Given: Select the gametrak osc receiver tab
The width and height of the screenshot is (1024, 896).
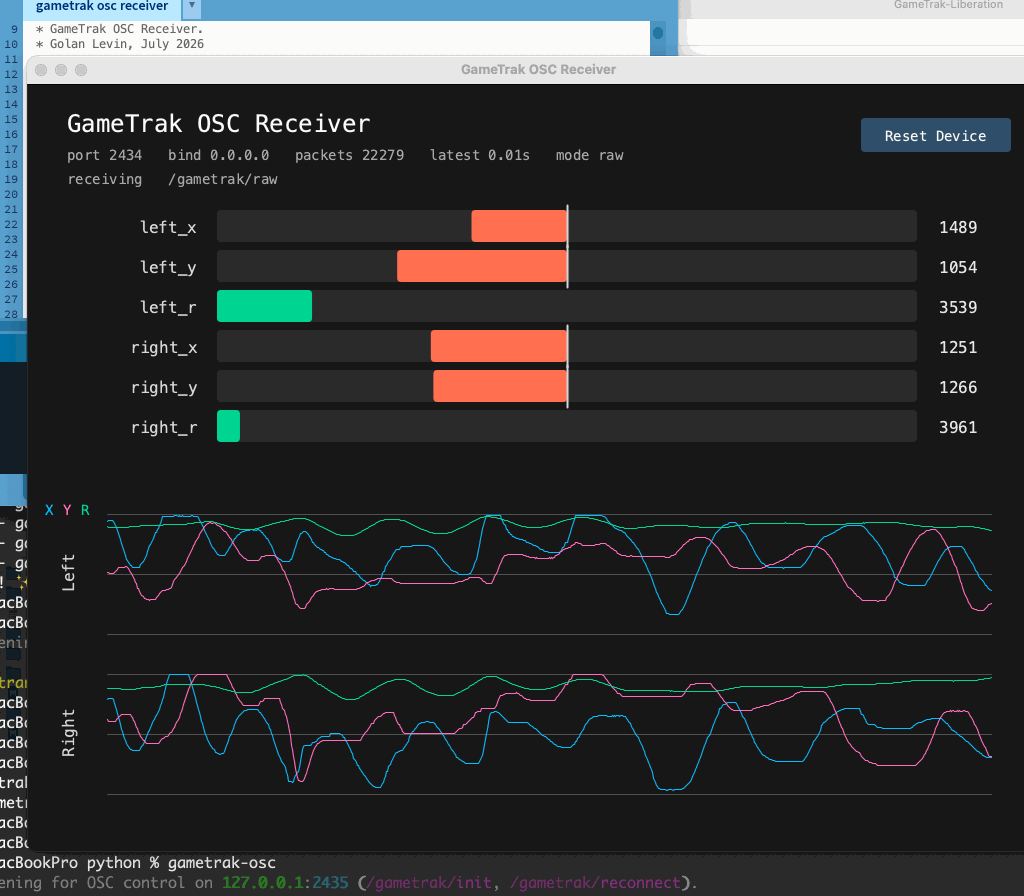Looking at the screenshot, I should (102, 7).
